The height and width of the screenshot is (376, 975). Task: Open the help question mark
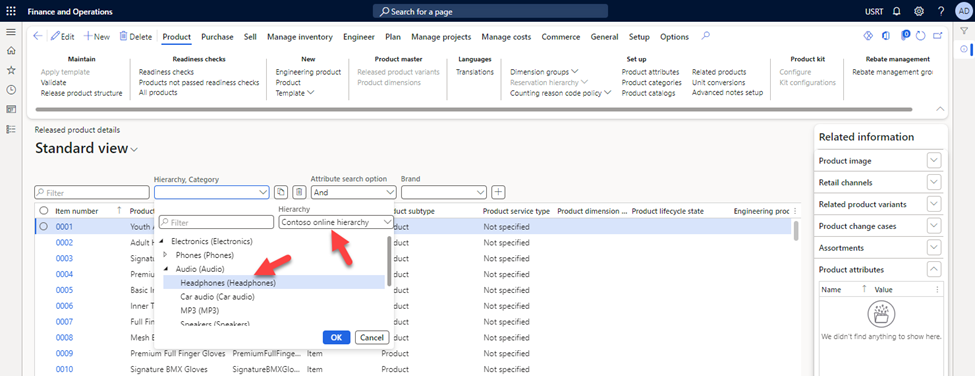pos(941,11)
